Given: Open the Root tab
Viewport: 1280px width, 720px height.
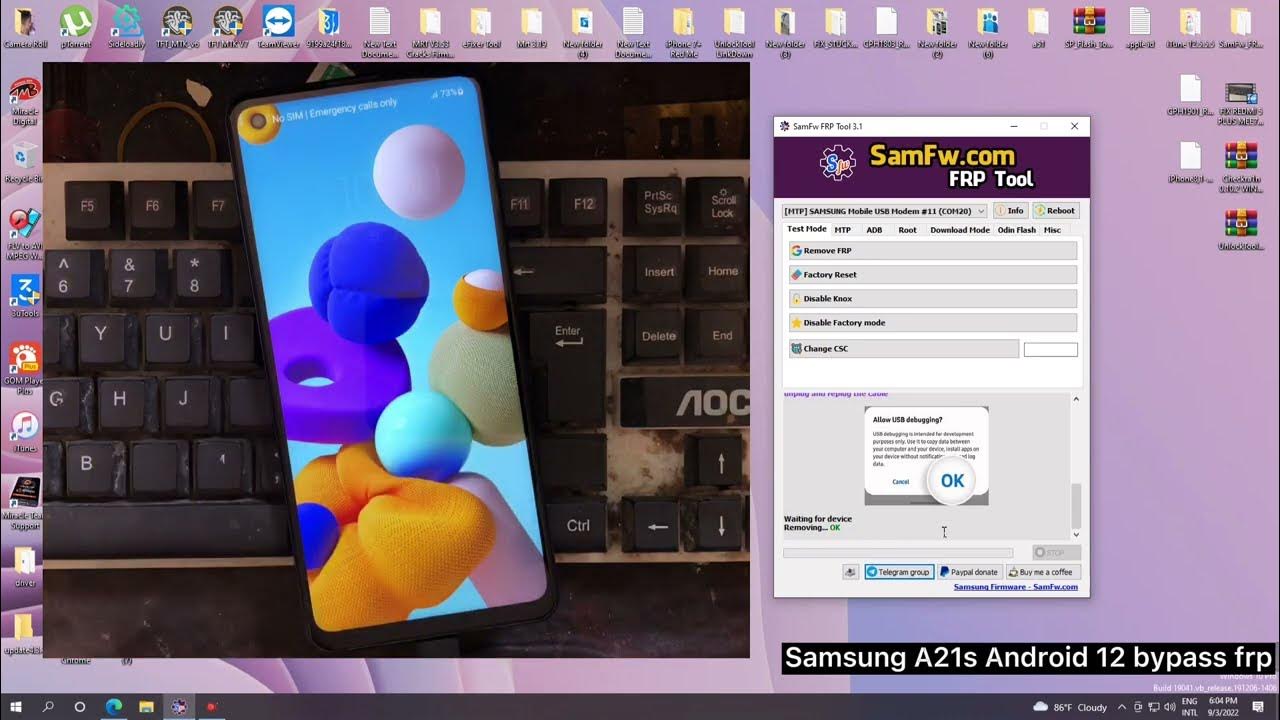Looking at the screenshot, I should tap(907, 230).
